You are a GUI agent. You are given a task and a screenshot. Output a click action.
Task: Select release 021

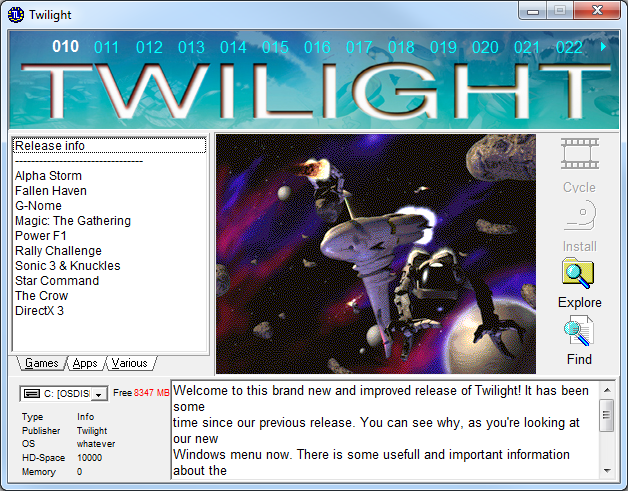[x=527, y=48]
